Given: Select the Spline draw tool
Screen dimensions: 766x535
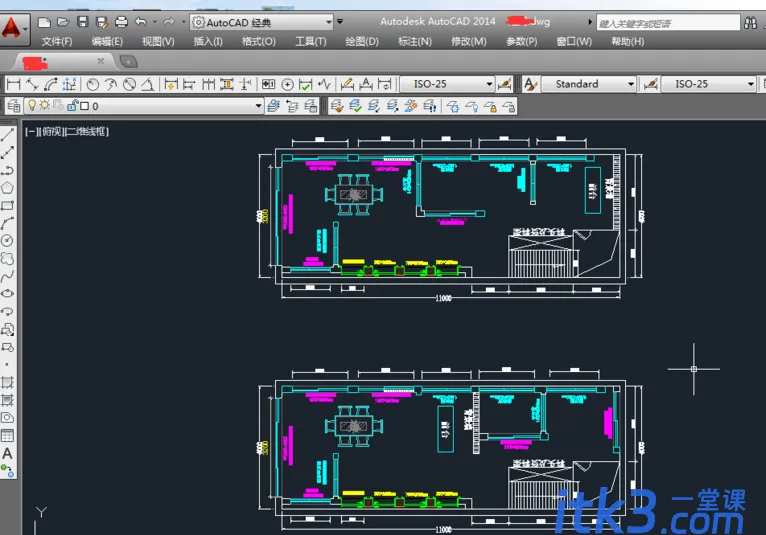Looking at the screenshot, I should pyautogui.click(x=7, y=276).
